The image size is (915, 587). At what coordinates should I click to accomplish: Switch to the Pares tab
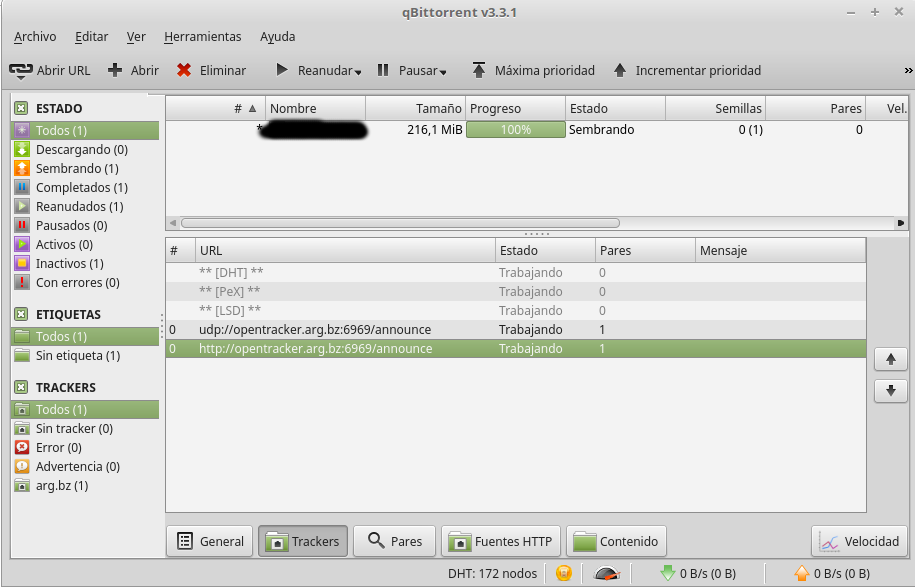(394, 541)
